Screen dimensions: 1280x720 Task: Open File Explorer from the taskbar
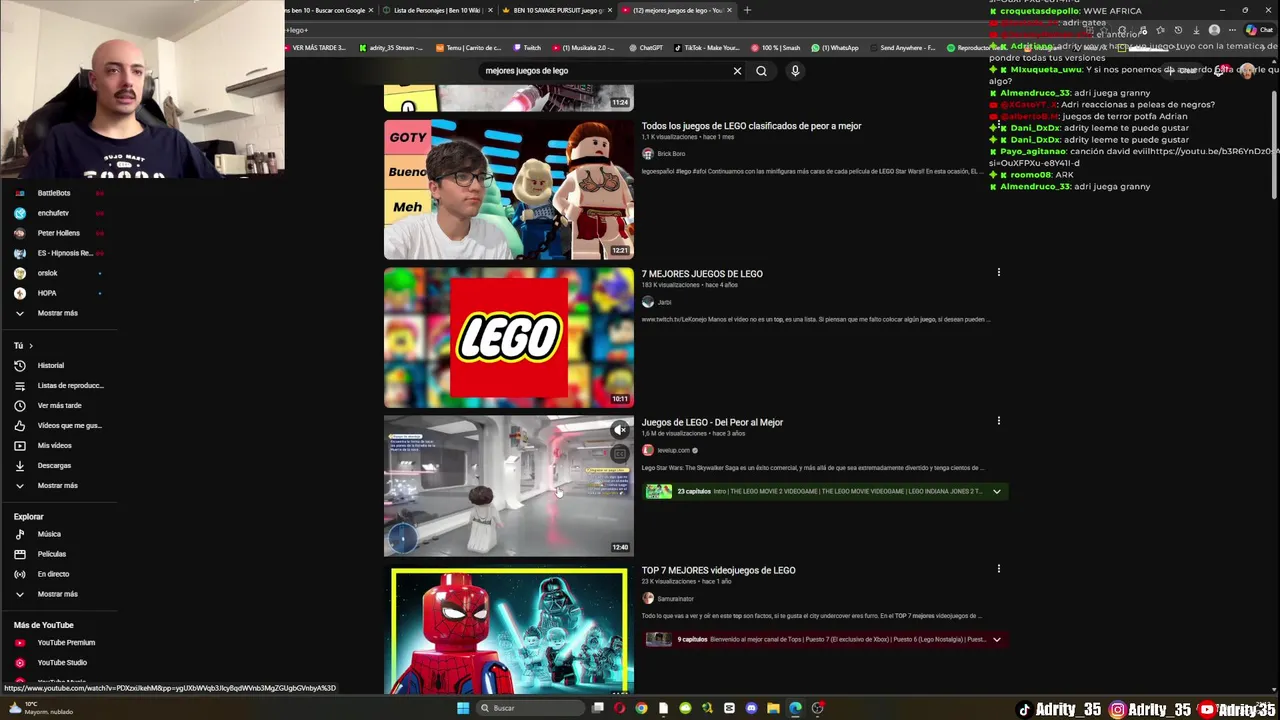773,708
